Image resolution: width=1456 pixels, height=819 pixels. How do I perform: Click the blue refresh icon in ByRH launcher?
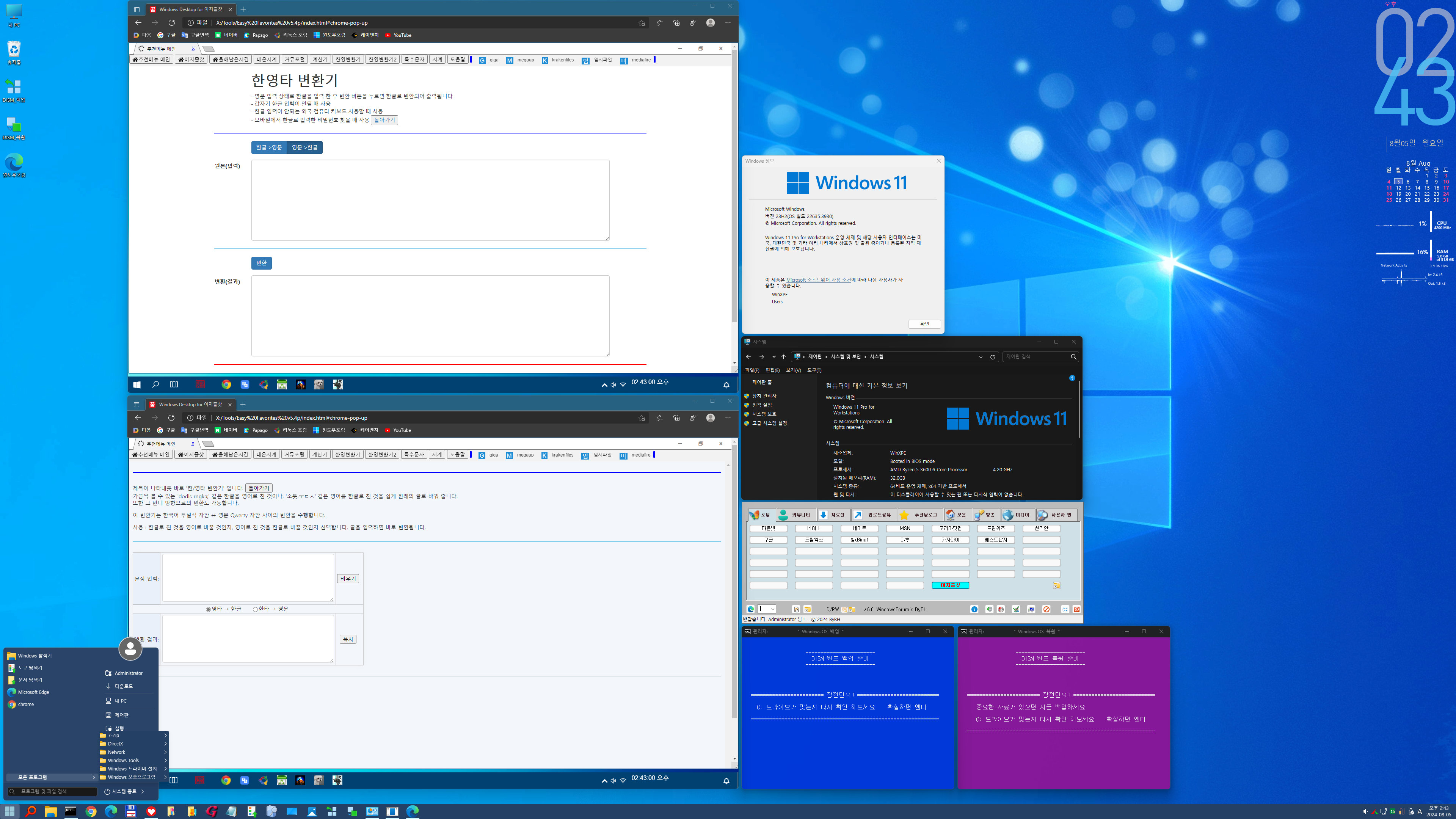pyautogui.click(x=1065, y=609)
